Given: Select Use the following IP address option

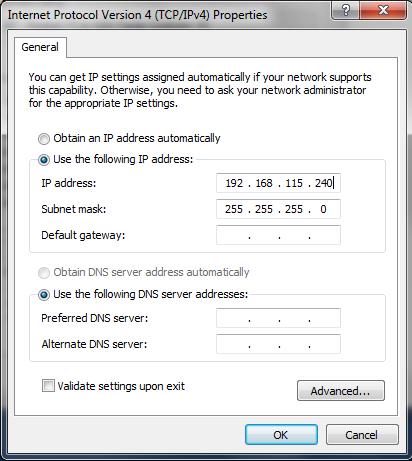Looking at the screenshot, I should (x=44, y=160).
